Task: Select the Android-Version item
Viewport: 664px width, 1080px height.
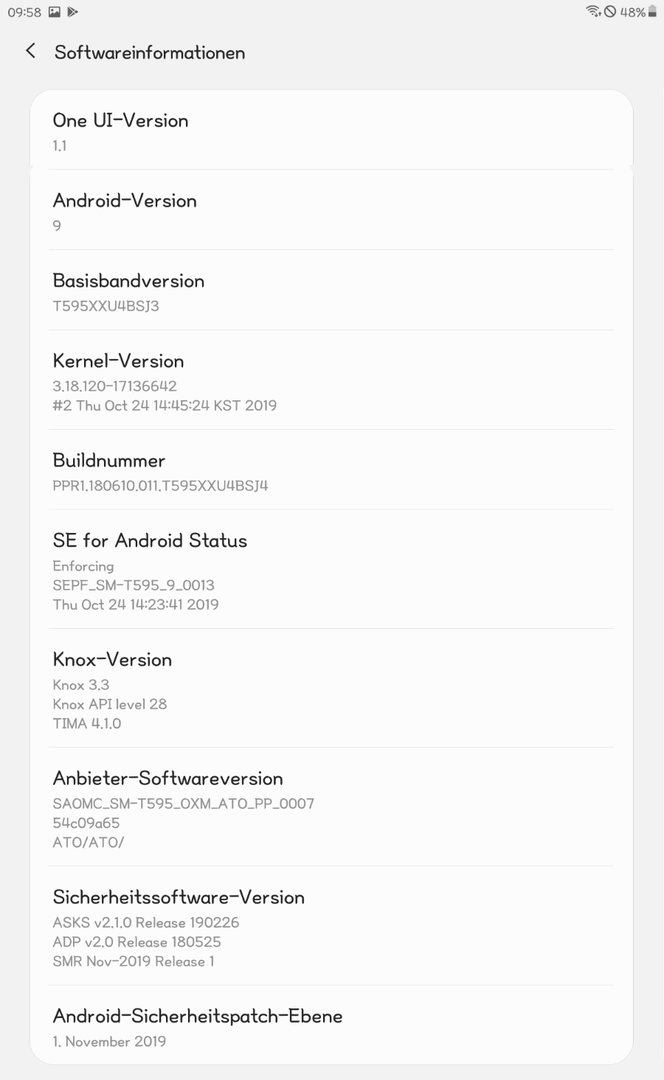Action: tap(331, 210)
